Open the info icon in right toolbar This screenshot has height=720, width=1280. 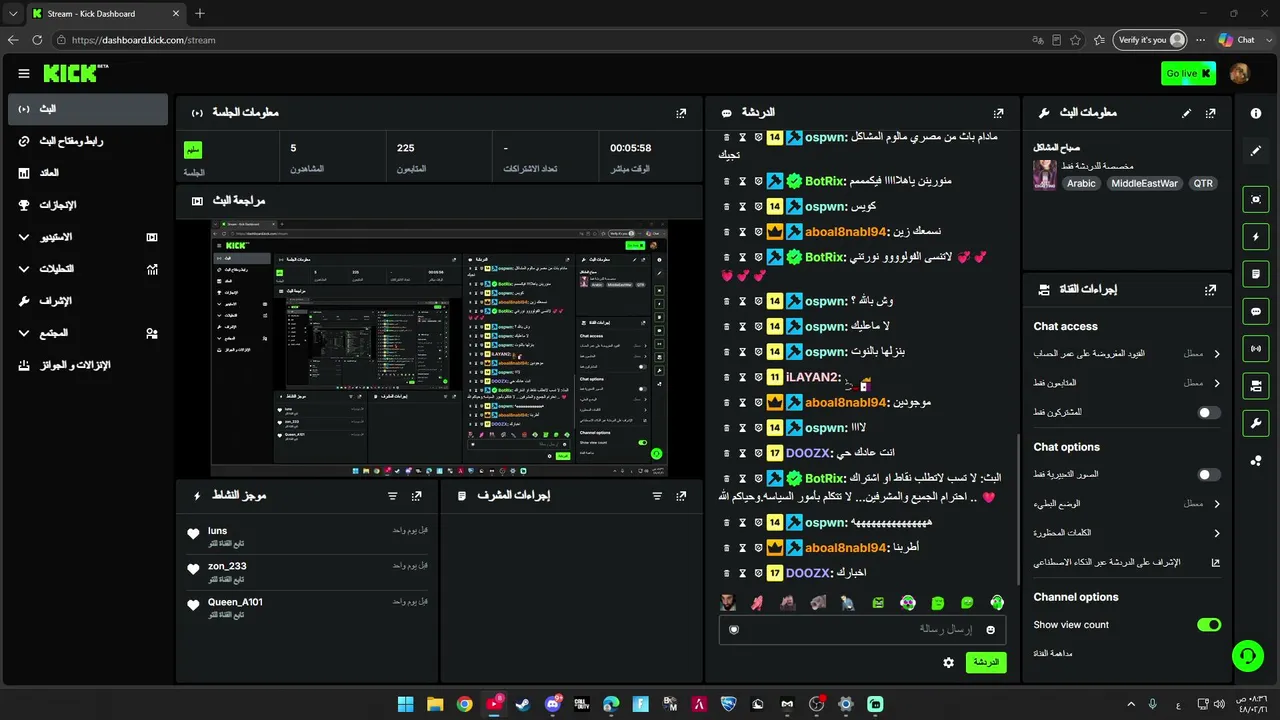pos(1256,114)
